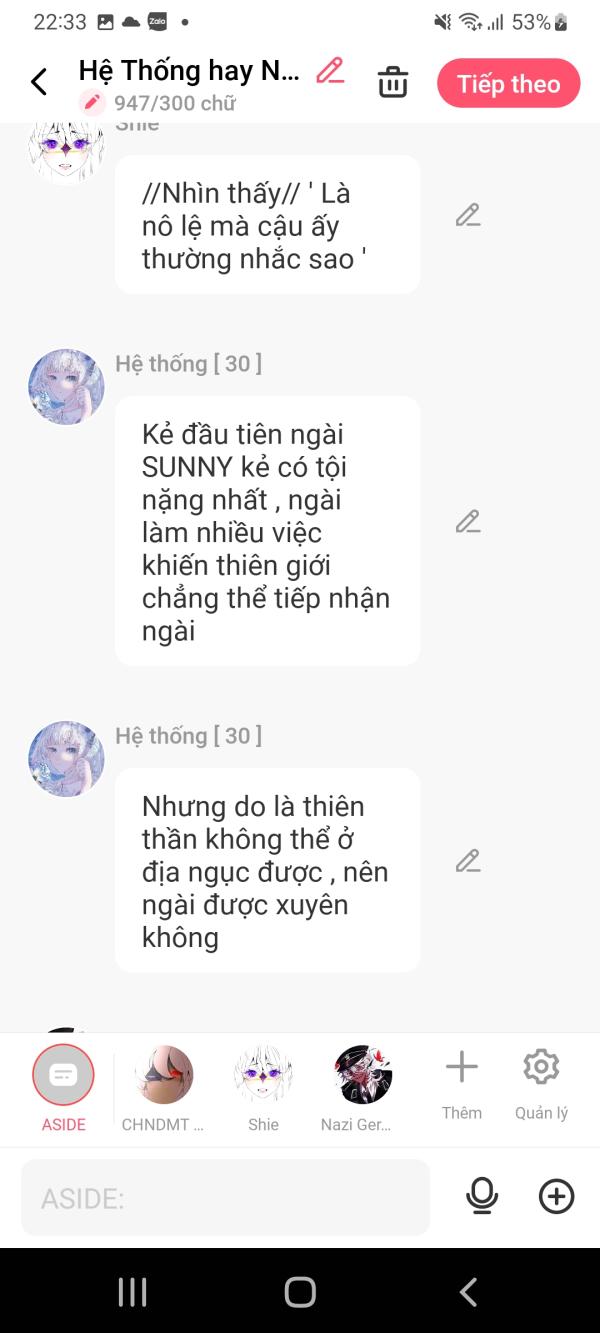This screenshot has width=600, height=1333.
Task: Select the ASIDE narrator option
Action: (63, 1088)
